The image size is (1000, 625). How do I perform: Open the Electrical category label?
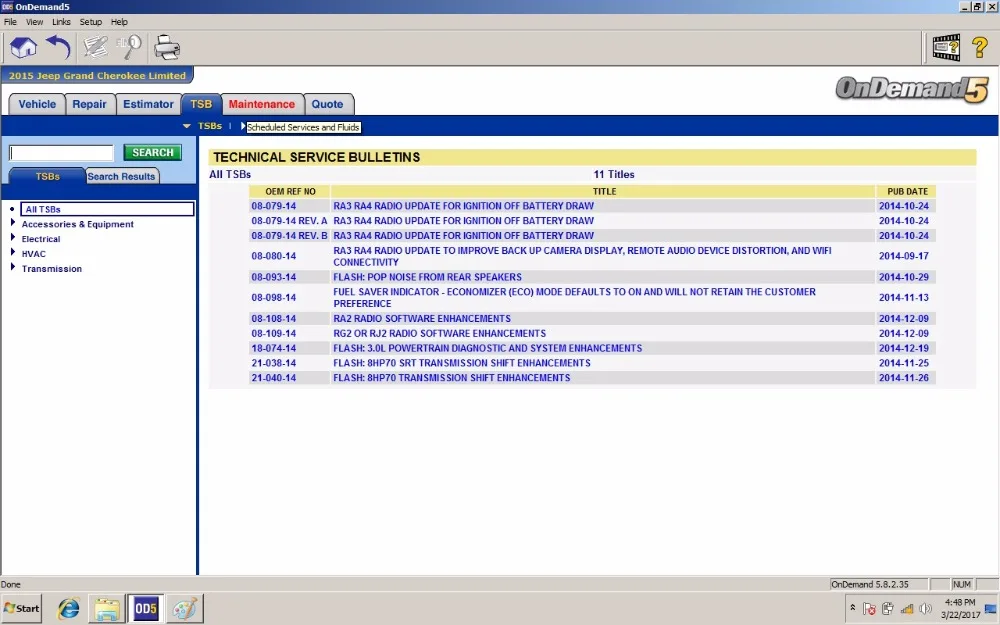click(x=41, y=239)
